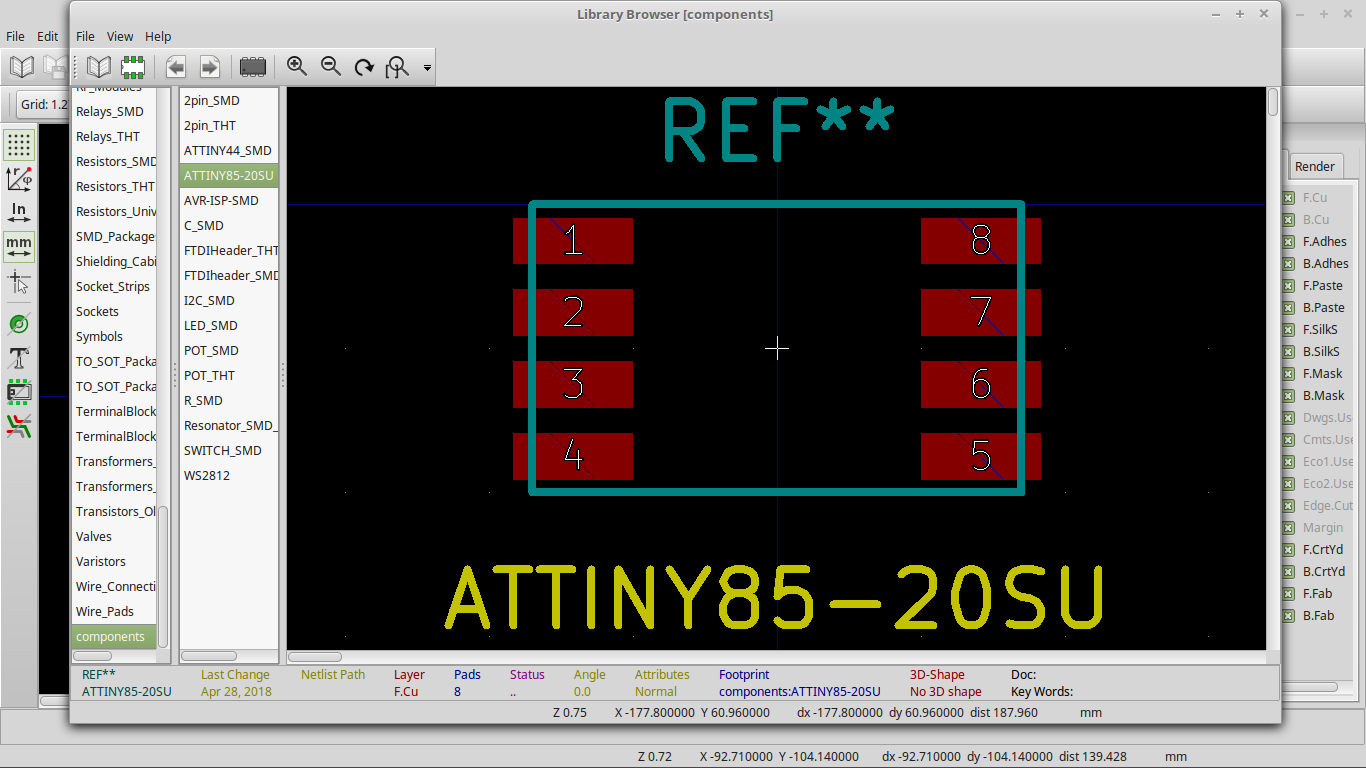Open Grid size dropdown in background editor
The image size is (1366, 768).
[44, 104]
